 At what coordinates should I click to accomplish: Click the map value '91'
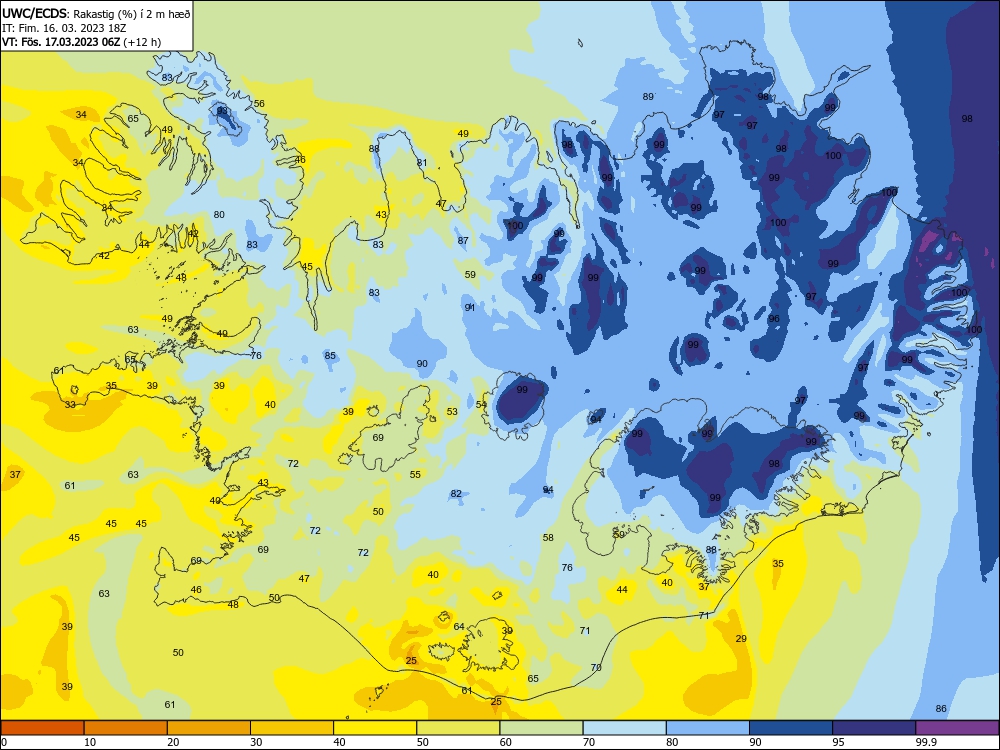pos(470,307)
